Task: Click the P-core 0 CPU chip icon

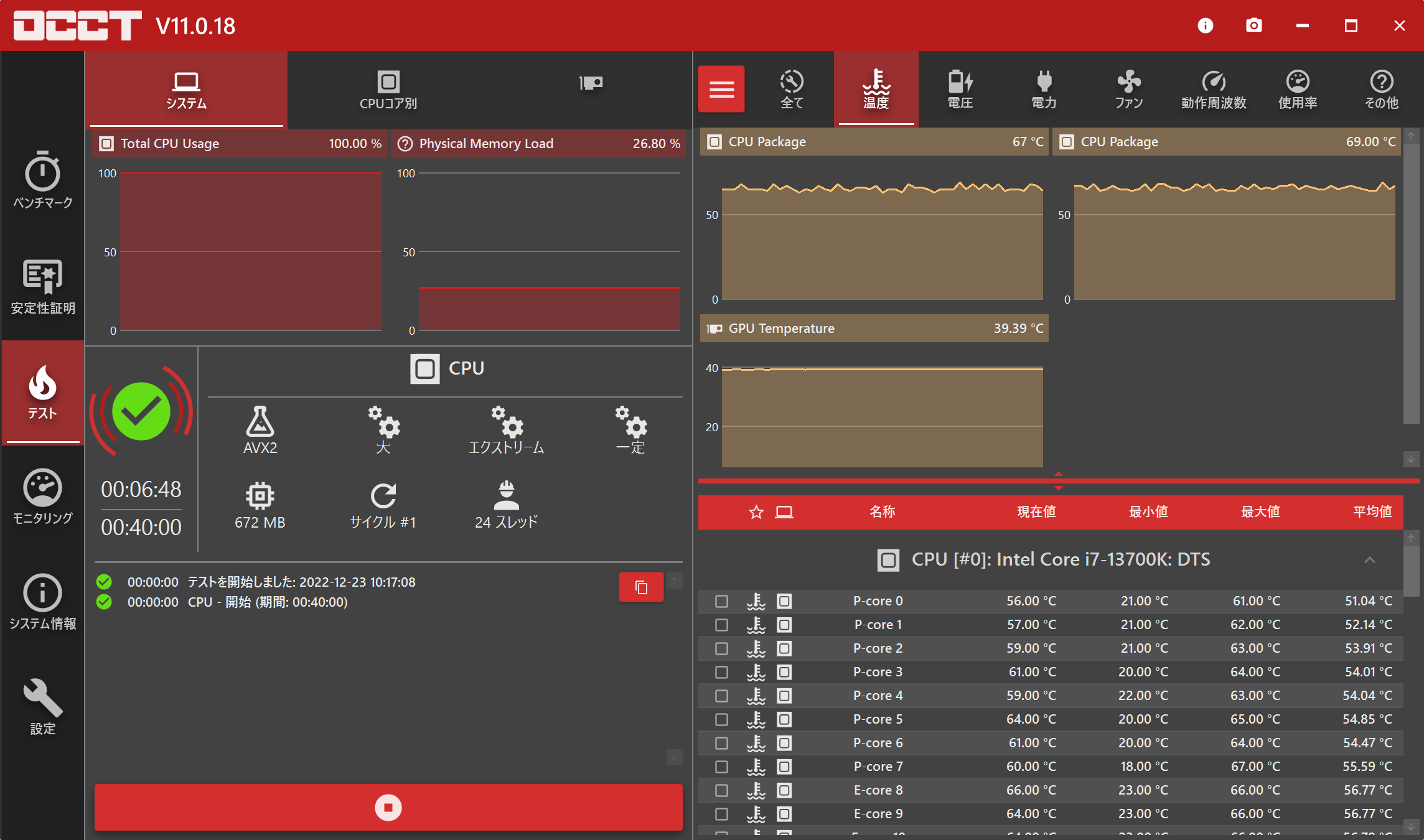Action: pyautogui.click(x=784, y=601)
